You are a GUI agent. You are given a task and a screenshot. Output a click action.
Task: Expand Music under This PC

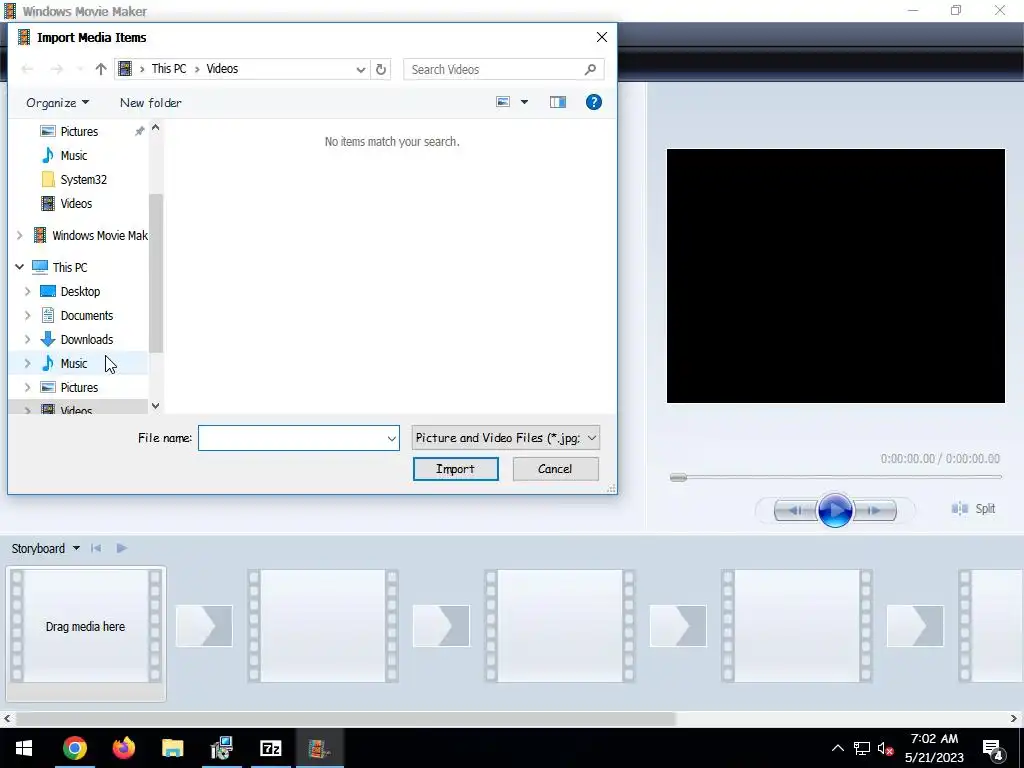pyautogui.click(x=27, y=364)
